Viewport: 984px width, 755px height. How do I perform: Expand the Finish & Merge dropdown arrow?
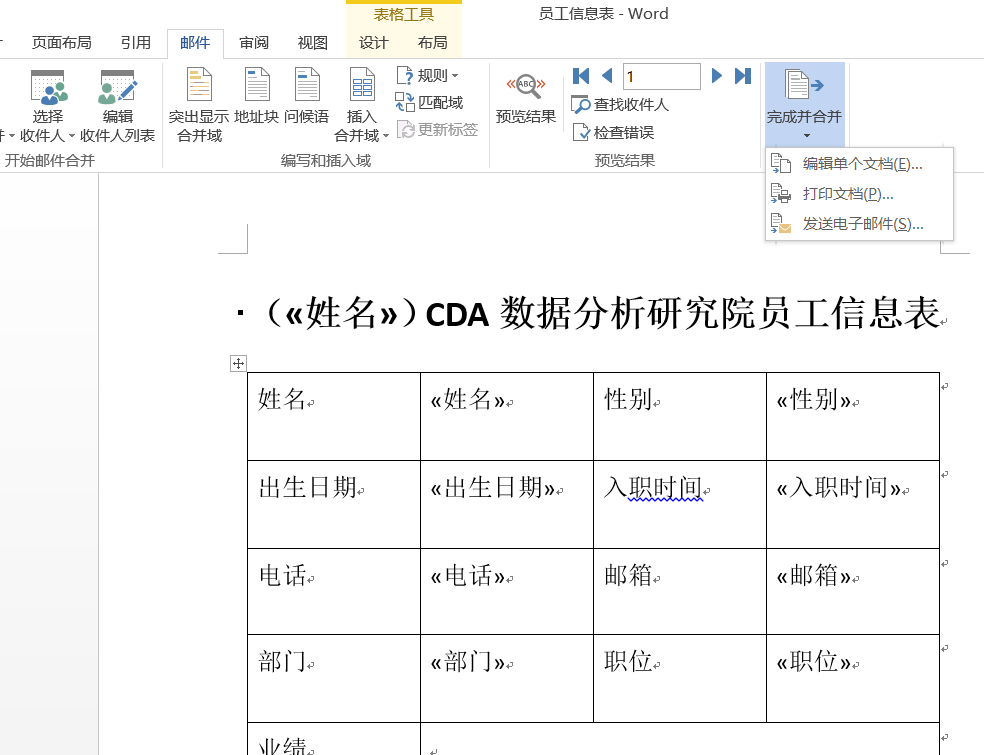coord(807,136)
